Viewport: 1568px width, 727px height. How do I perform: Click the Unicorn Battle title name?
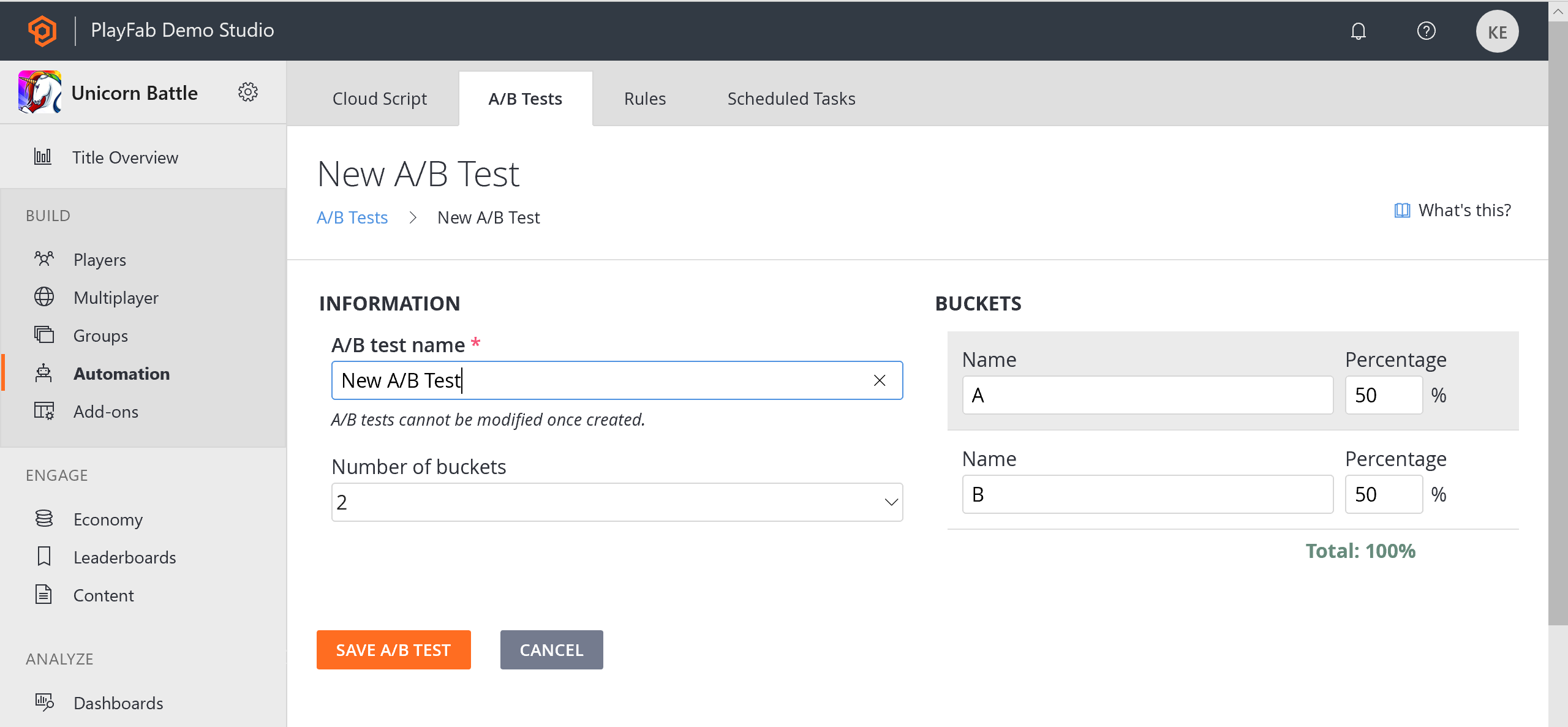135,92
